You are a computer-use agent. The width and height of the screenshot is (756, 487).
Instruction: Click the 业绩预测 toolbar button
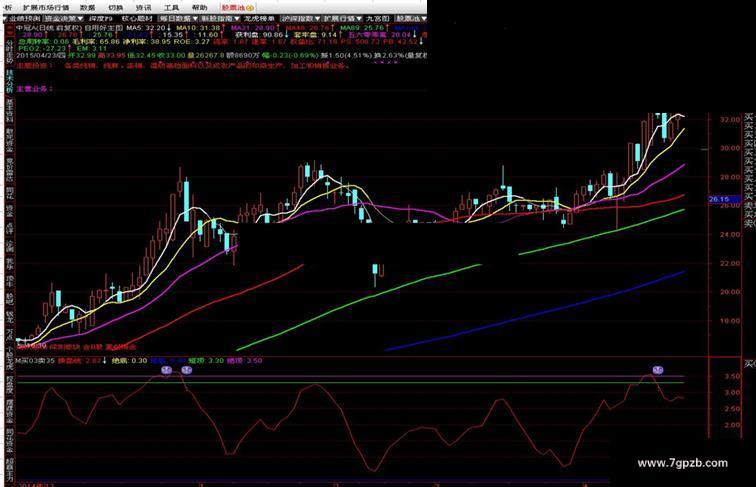click(23, 19)
